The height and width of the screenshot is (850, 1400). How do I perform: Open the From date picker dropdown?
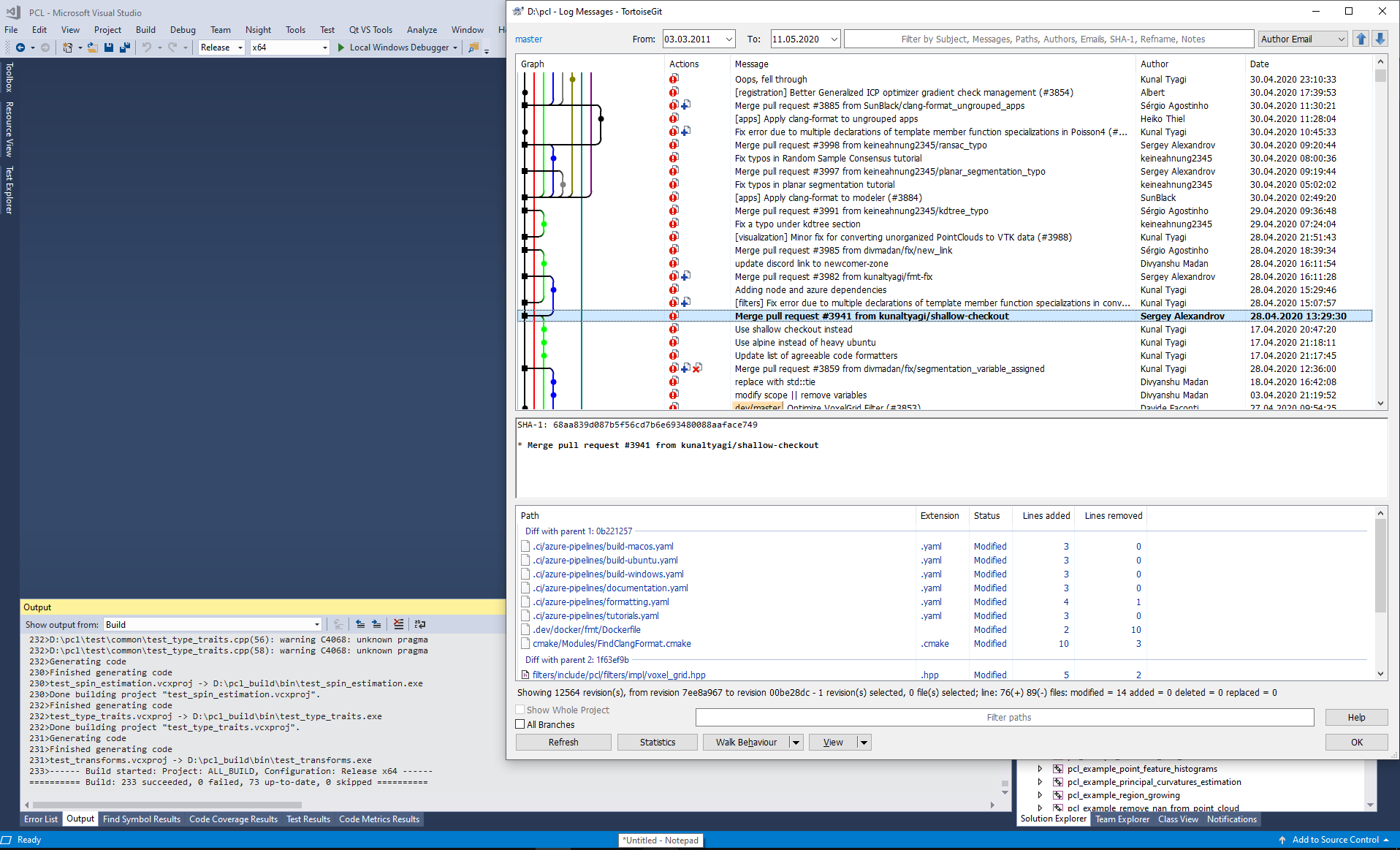point(728,39)
